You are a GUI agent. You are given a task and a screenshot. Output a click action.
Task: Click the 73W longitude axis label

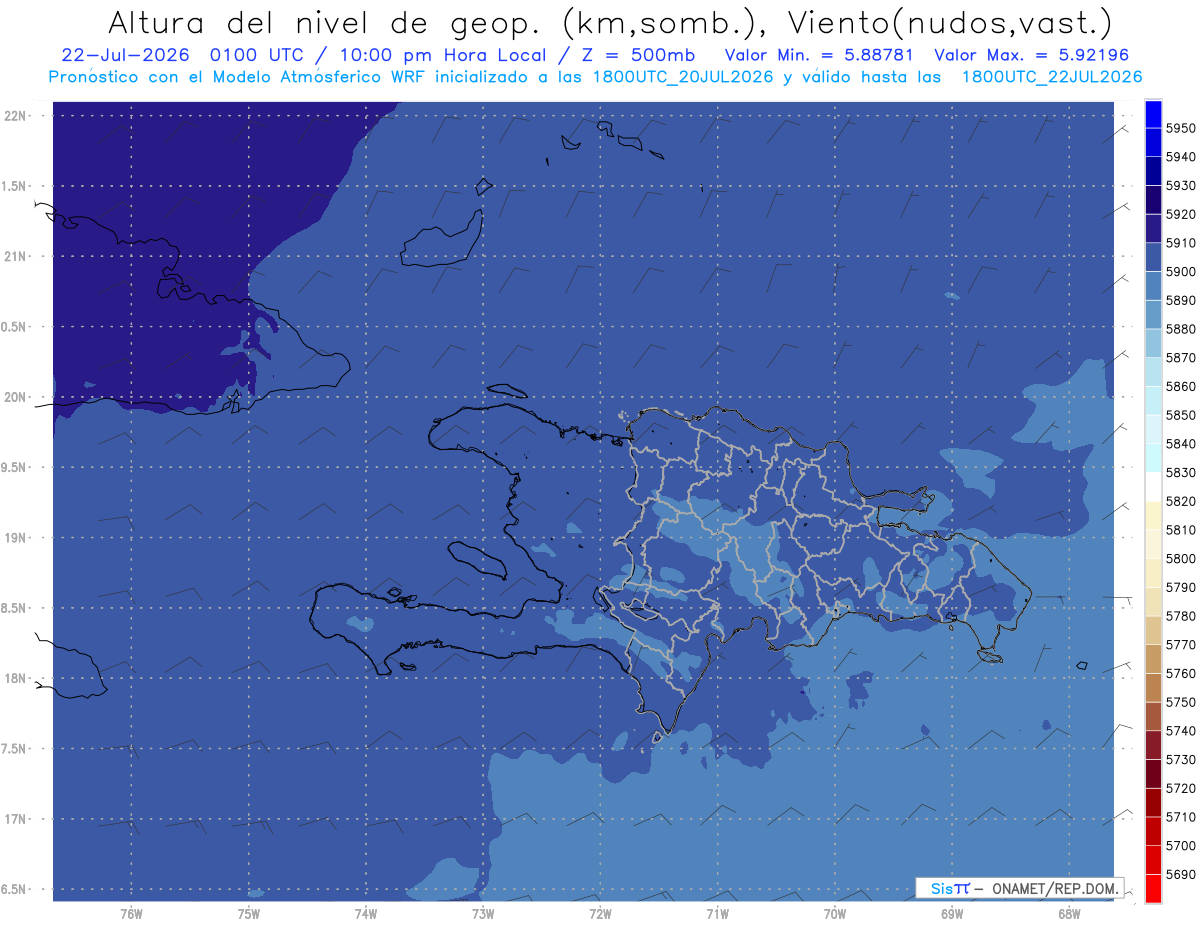(x=482, y=912)
